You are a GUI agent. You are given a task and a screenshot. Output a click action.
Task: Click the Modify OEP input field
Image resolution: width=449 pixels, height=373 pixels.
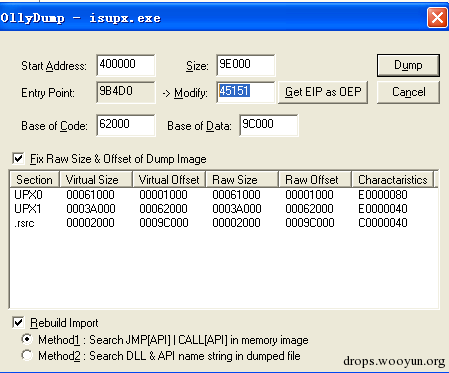pos(246,92)
